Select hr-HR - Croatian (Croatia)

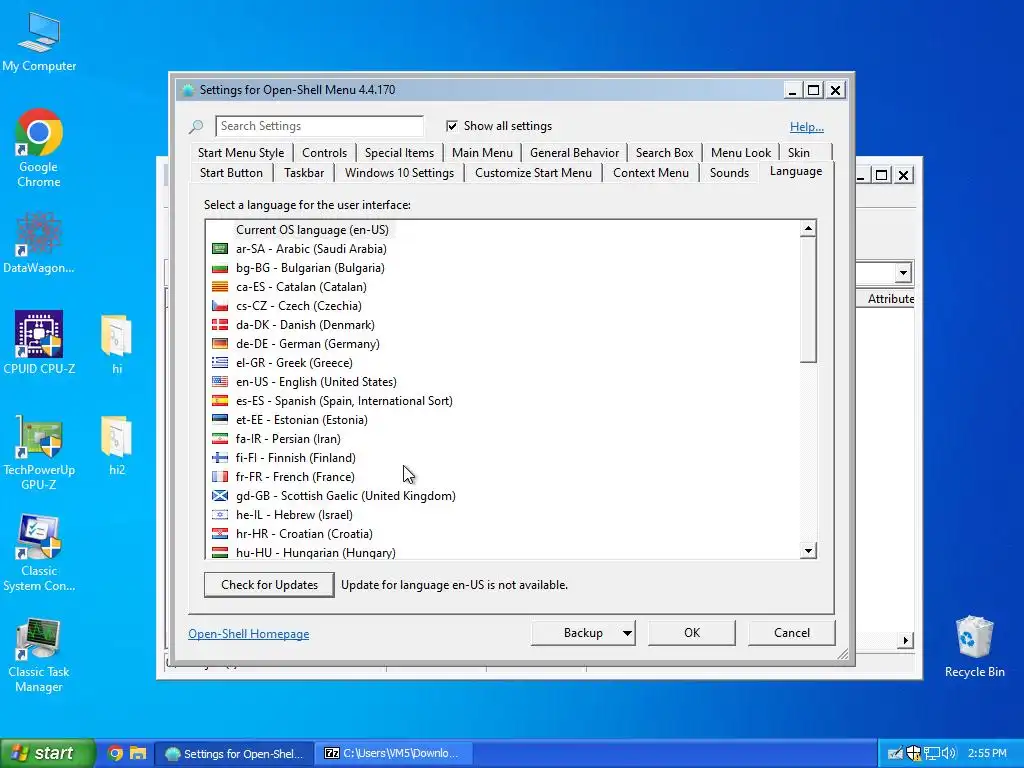(x=503, y=534)
